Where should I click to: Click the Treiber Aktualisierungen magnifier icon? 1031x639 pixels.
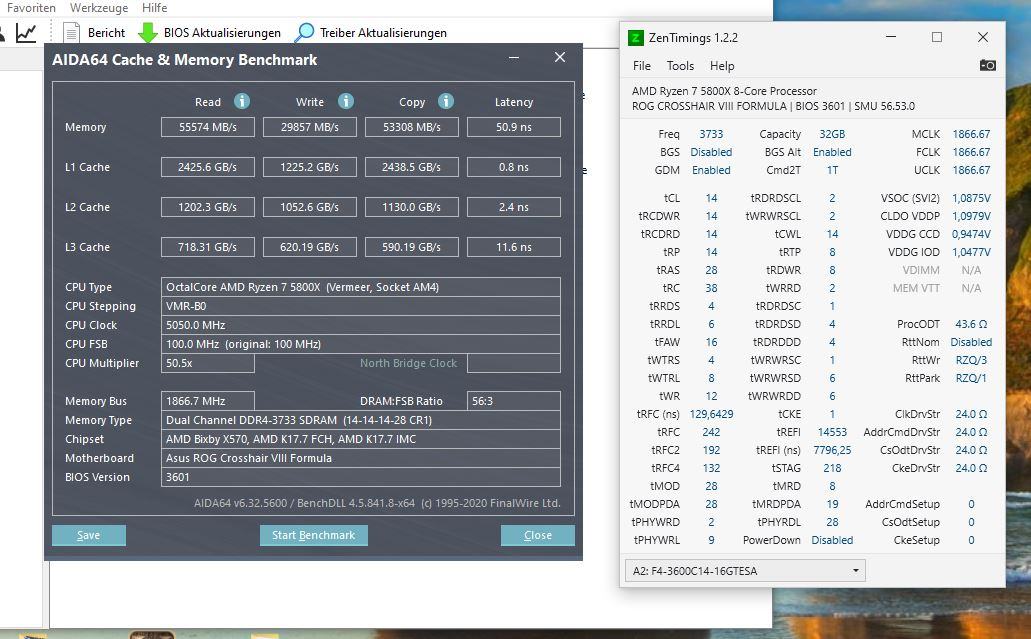[x=304, y=32]
